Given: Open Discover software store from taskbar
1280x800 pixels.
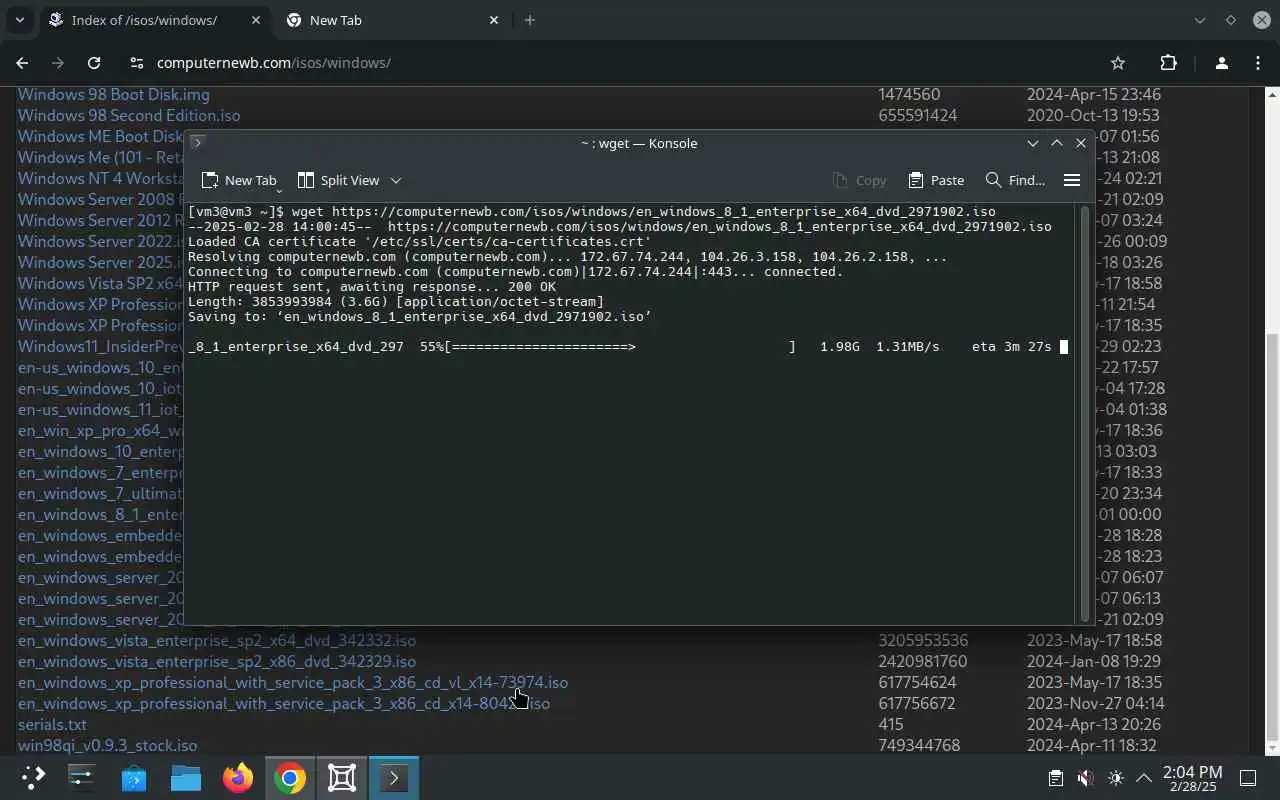Looking at the screenshot, I should coord(134,778).
